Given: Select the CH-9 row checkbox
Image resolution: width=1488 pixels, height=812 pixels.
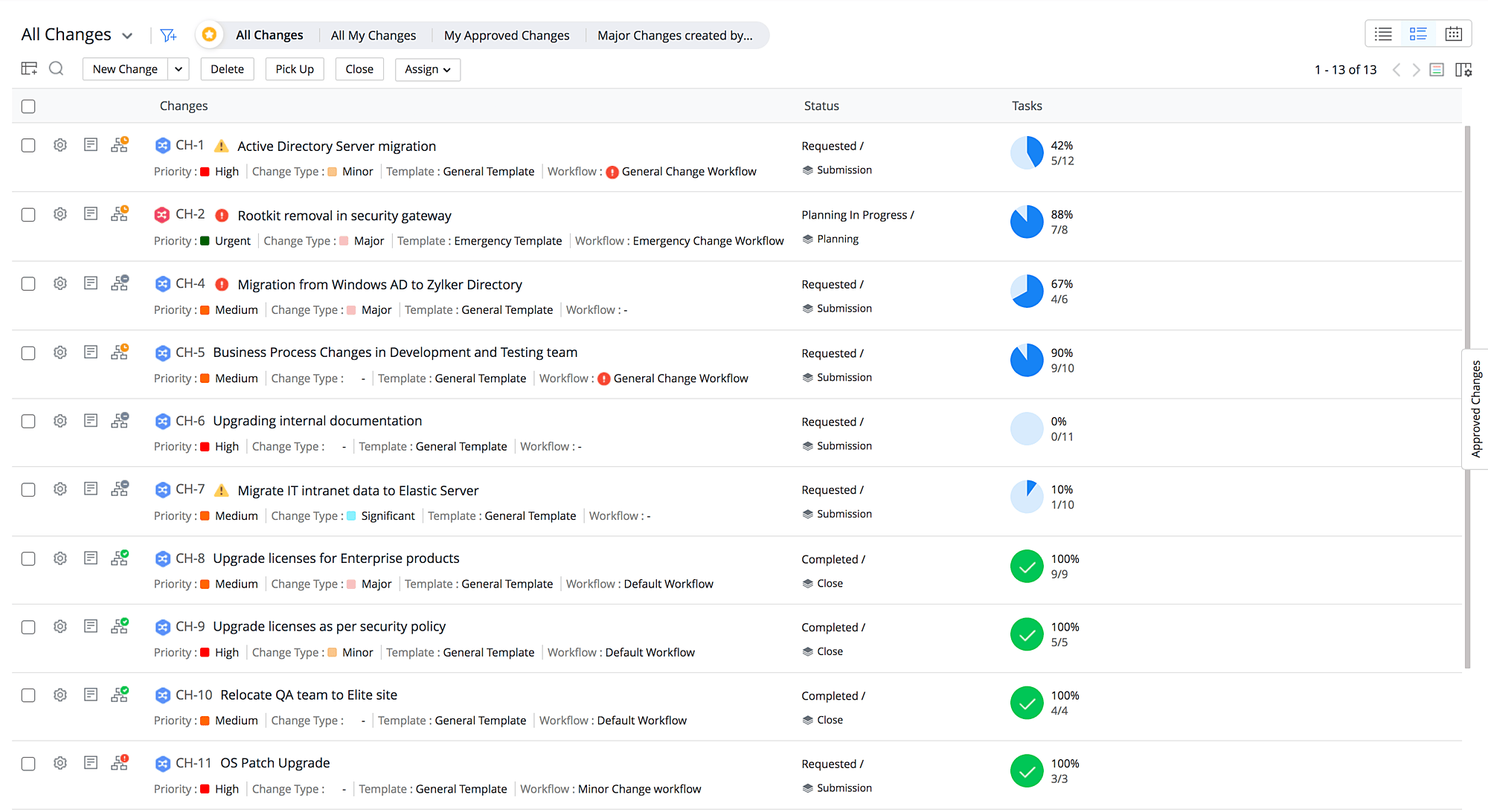Looking at the screenshot, I should pos(28,627).
